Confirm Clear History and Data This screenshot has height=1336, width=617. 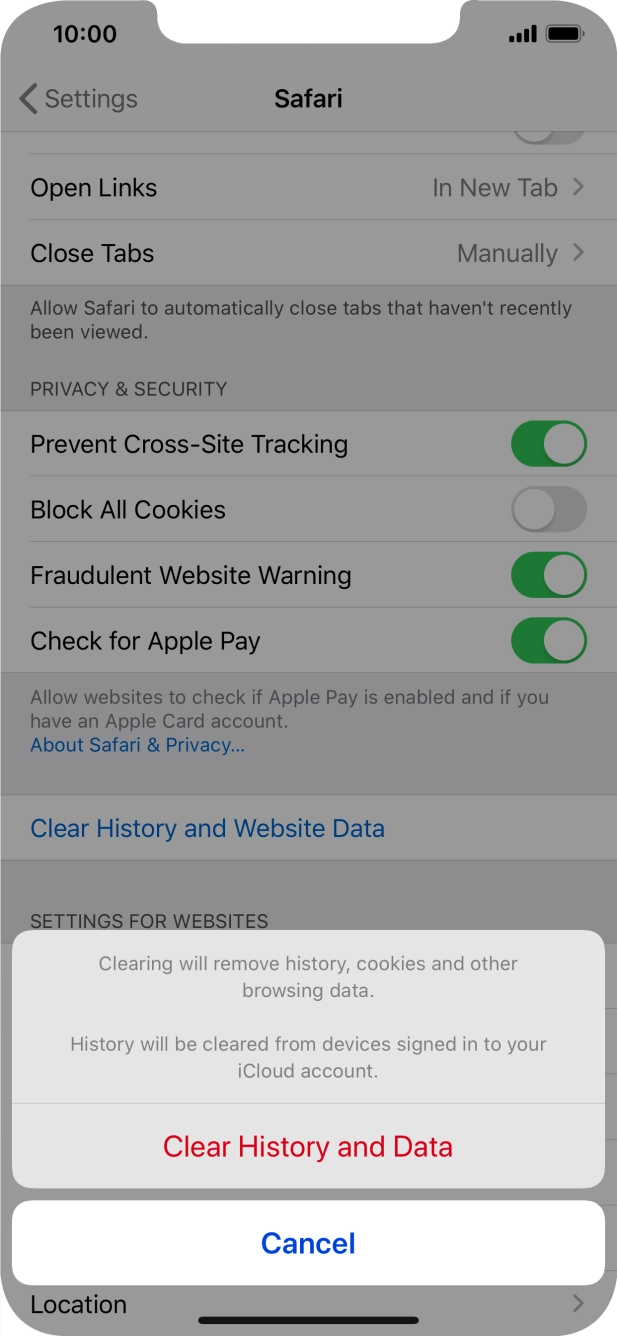308,1146
